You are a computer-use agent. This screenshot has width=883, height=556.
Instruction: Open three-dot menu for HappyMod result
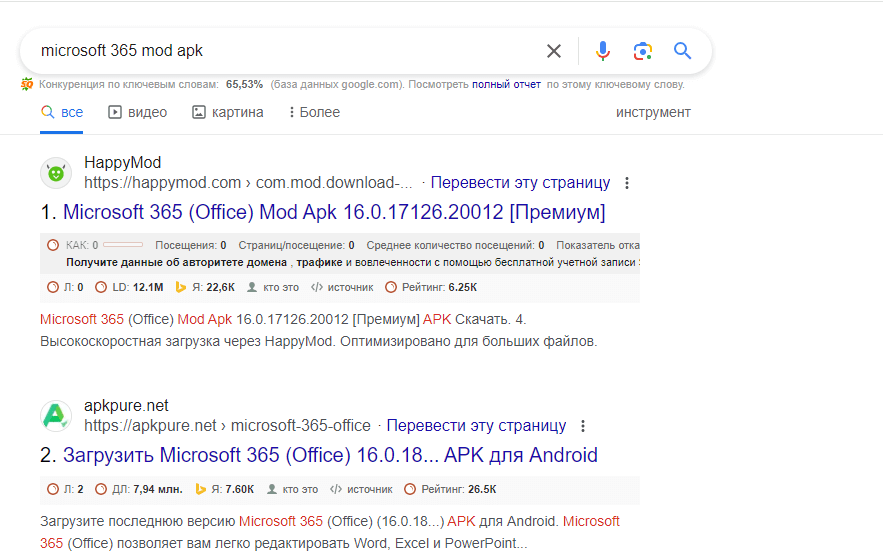point(627,183)
